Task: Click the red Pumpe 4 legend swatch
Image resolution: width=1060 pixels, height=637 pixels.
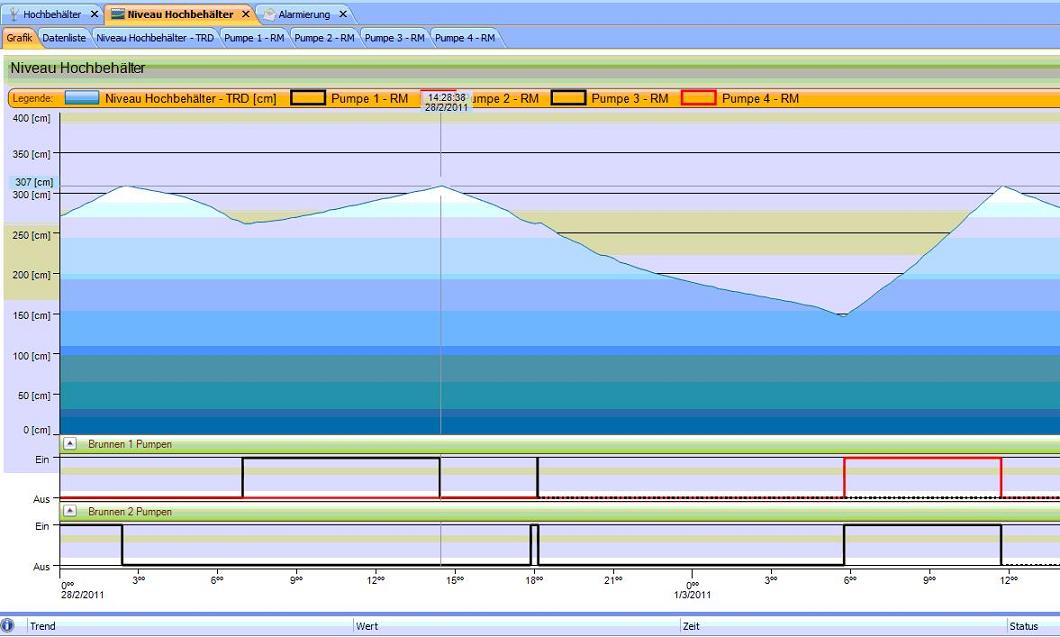Action: [x=698, y=98]
